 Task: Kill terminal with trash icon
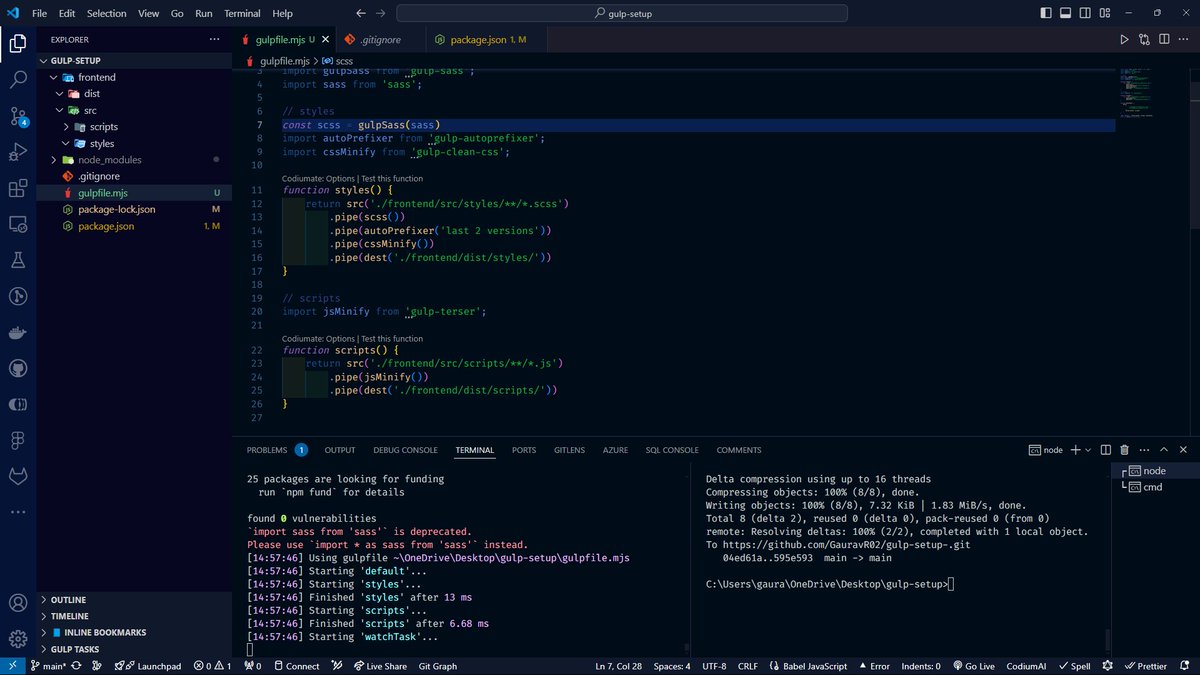1124,450
